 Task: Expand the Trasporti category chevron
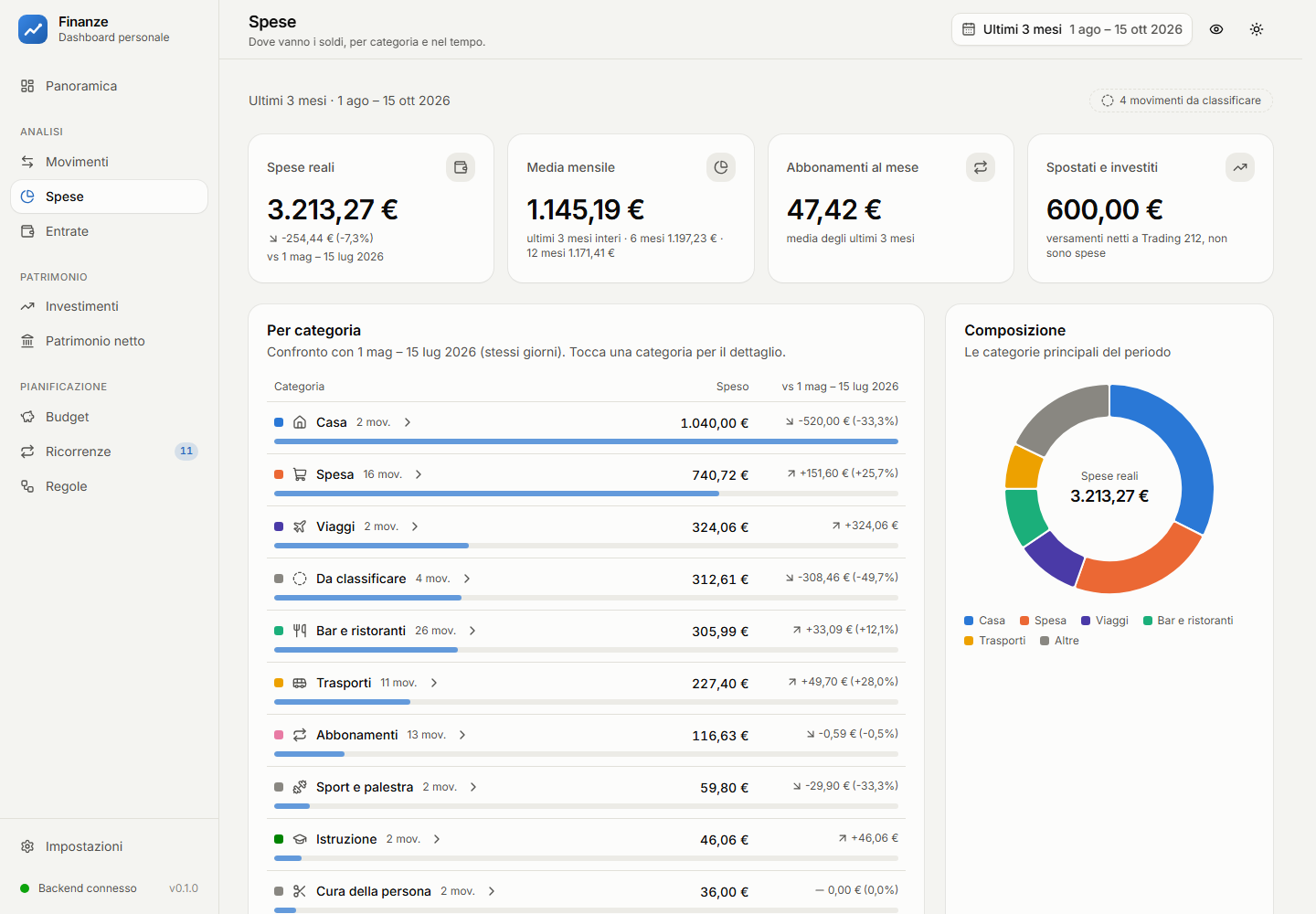click(434, 683)
